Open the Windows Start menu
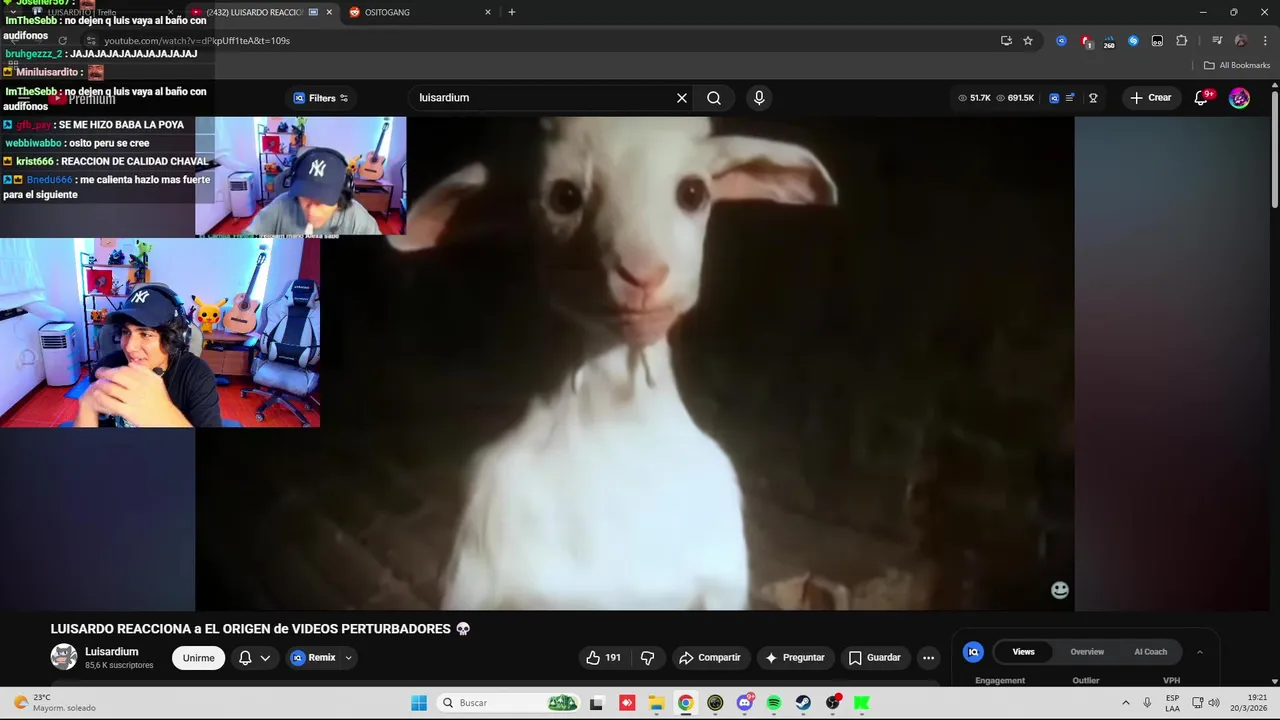This screenshot has width=1280, height=720. click(x=419, y=703)
